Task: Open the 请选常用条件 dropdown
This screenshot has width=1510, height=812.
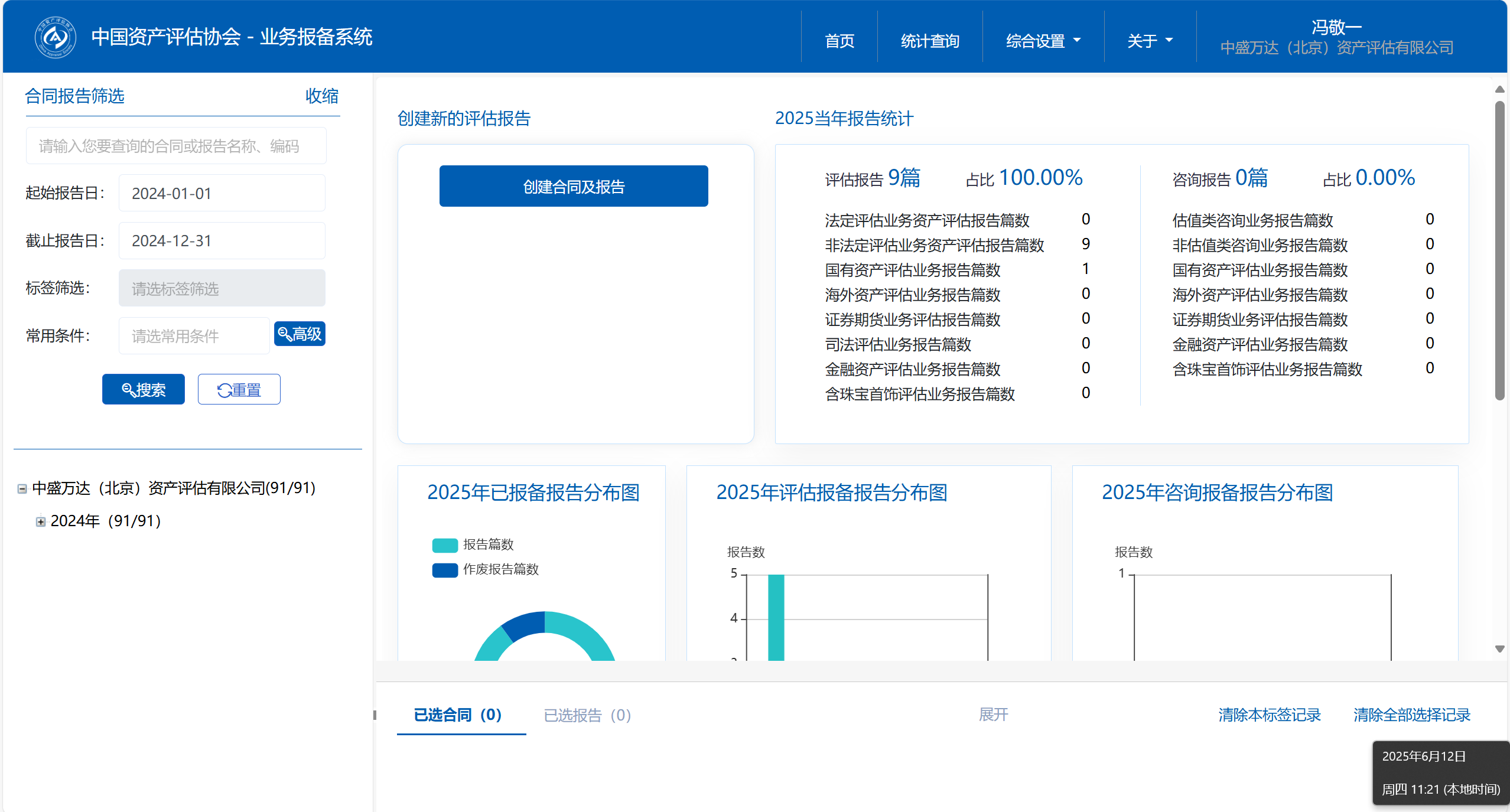Action: [194, 336]
